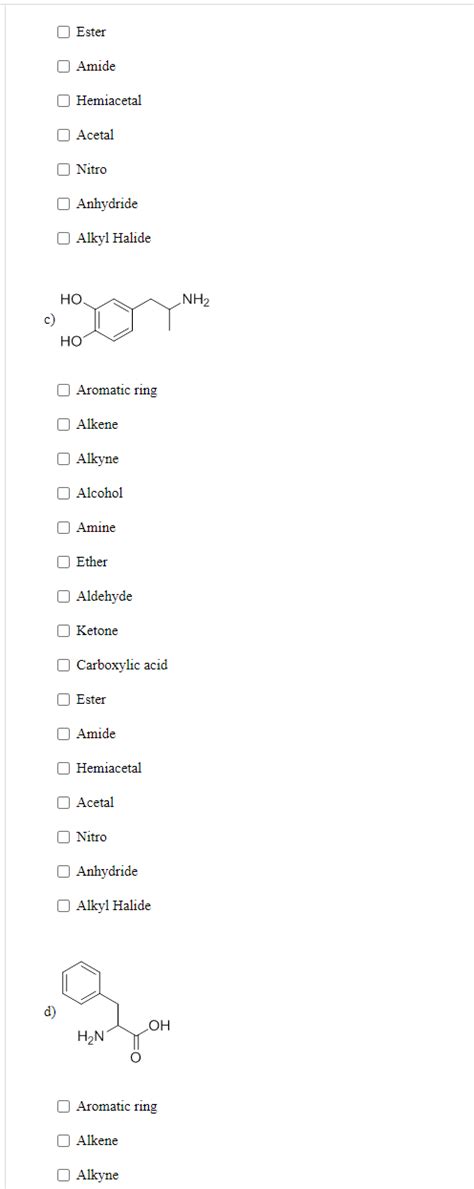Select Alkyne under the question d molecule
Image resolution: width=474 pixels, height=1189 pixels.
coord(64,1175)
